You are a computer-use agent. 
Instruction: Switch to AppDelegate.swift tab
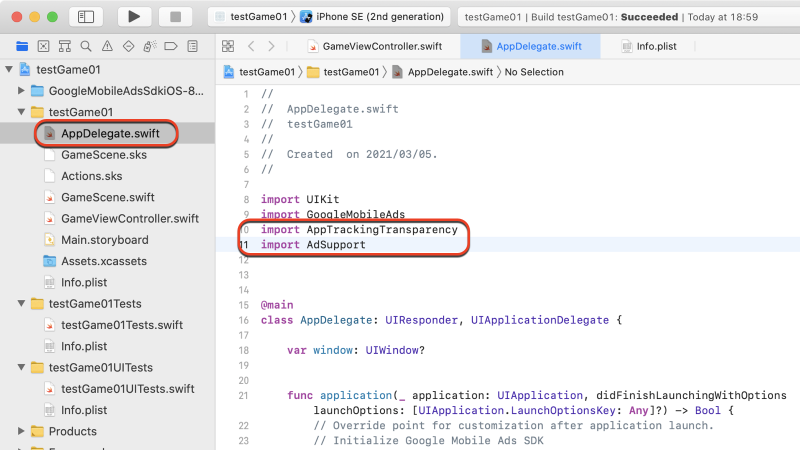[531, 46]
